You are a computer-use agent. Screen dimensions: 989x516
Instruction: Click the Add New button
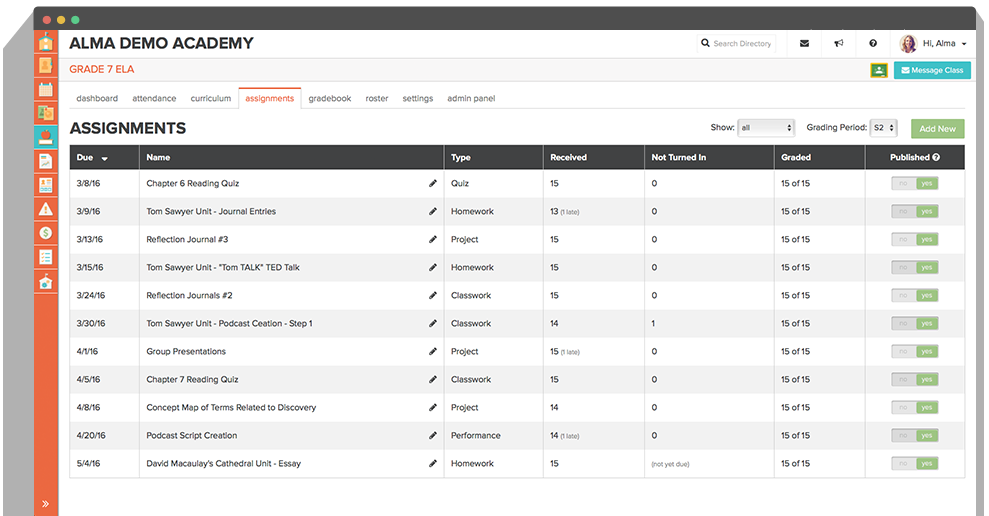(x=937, y=128)
